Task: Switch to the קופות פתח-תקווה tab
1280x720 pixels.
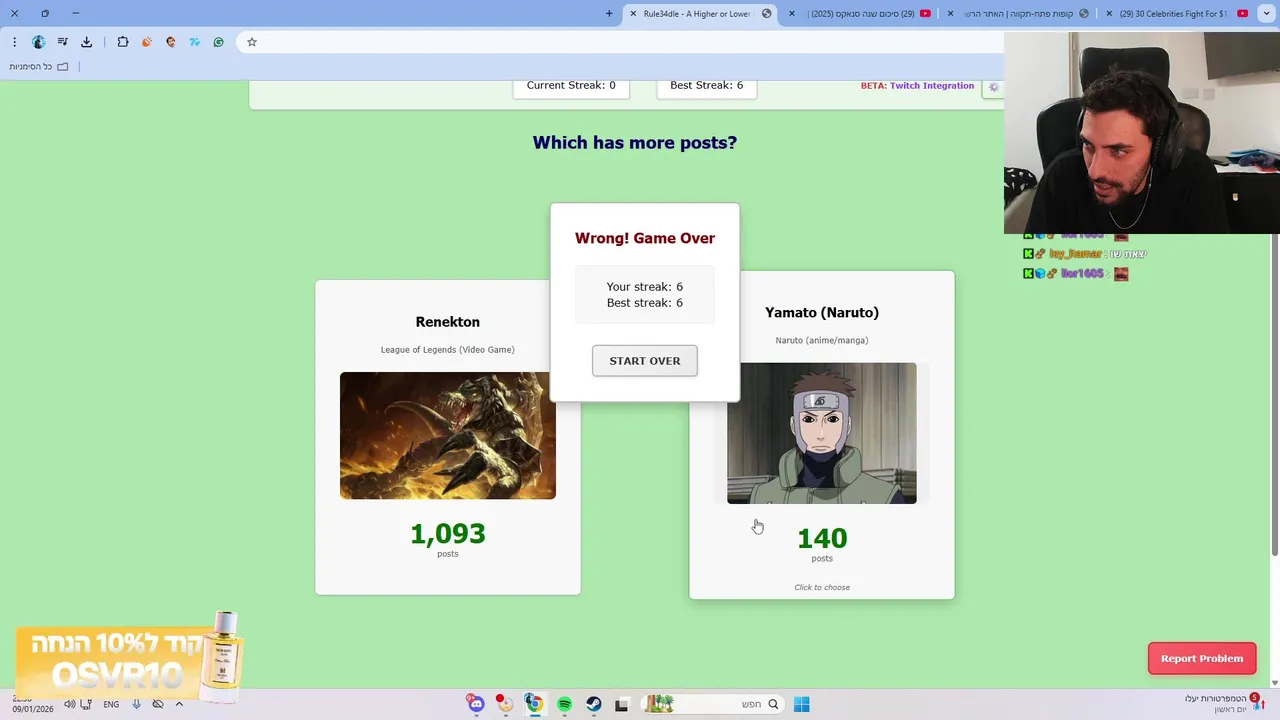Action: pos(1020,14)
